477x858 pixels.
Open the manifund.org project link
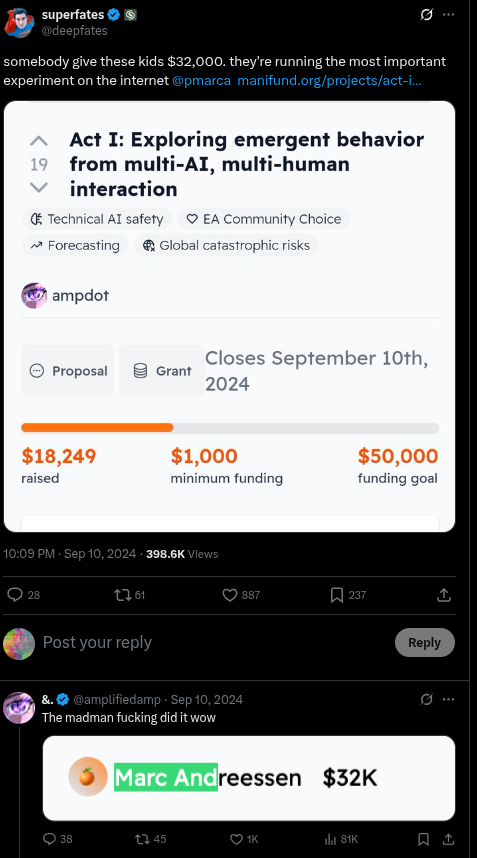329,80
